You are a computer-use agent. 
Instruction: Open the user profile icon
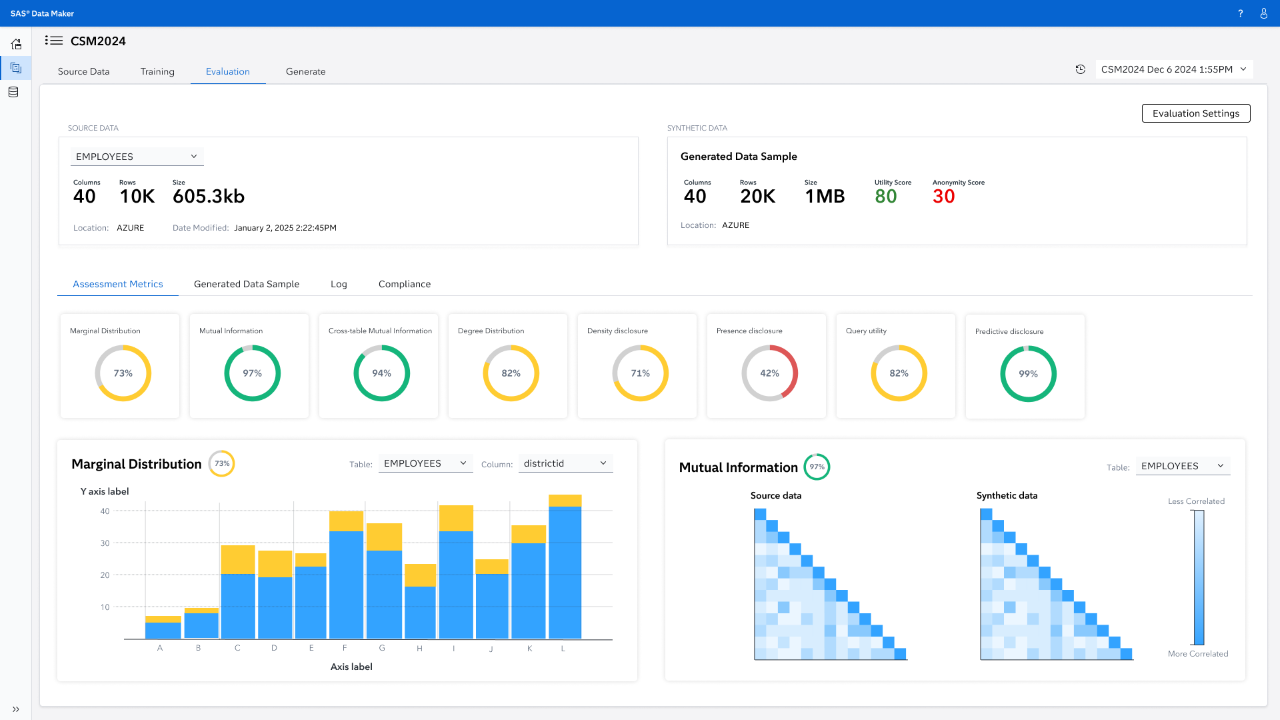click(x=1263, y=13)
